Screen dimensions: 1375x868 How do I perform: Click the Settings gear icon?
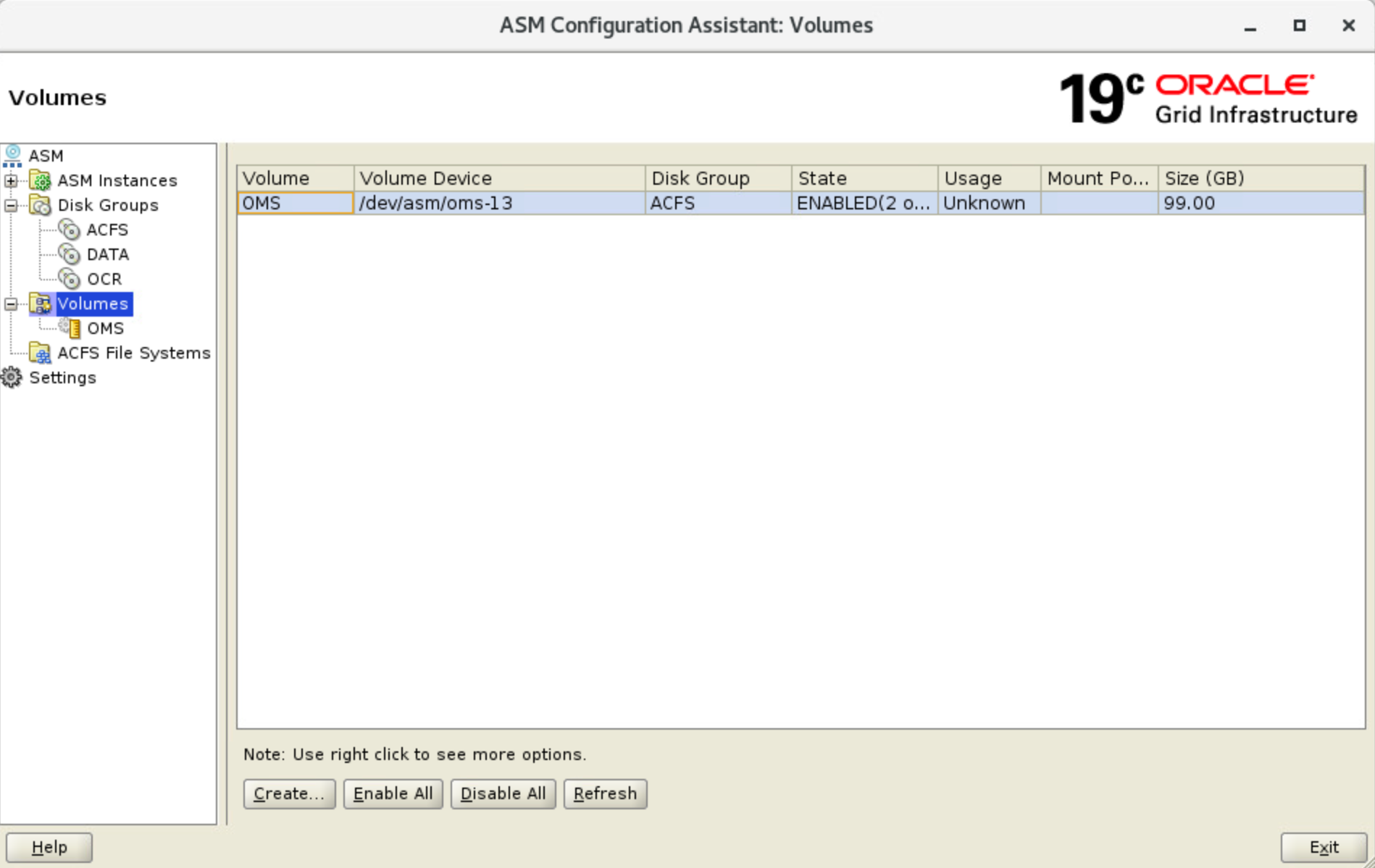coord(12,377)
